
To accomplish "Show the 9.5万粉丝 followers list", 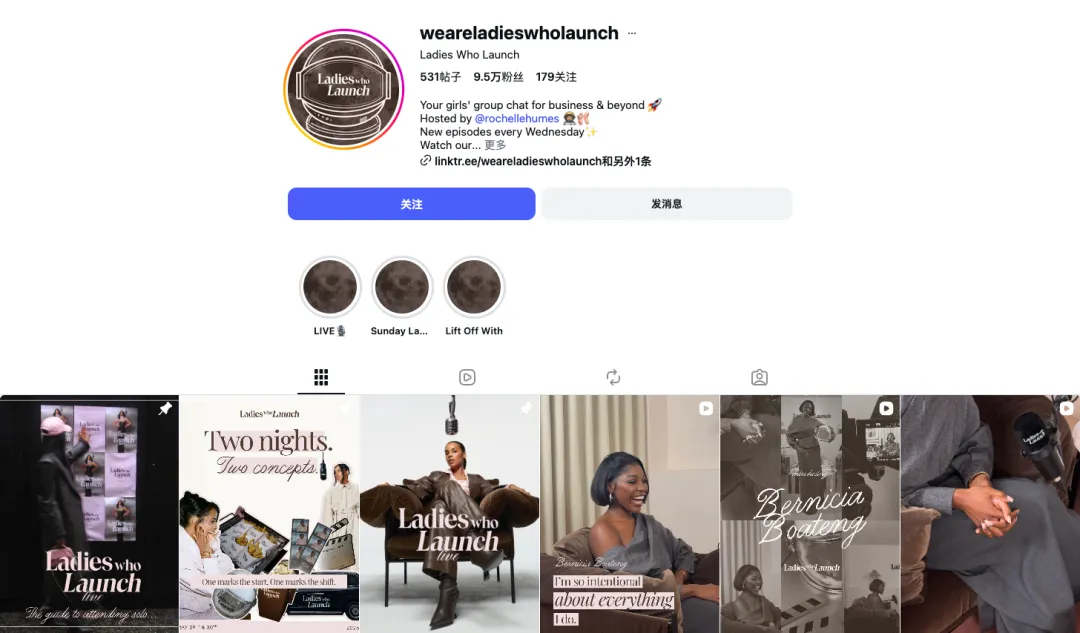I will 498,77.
